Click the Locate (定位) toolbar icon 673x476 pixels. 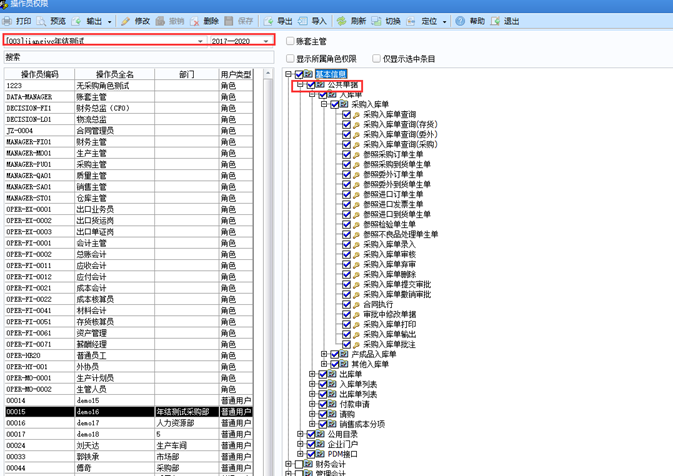point(411,21)
